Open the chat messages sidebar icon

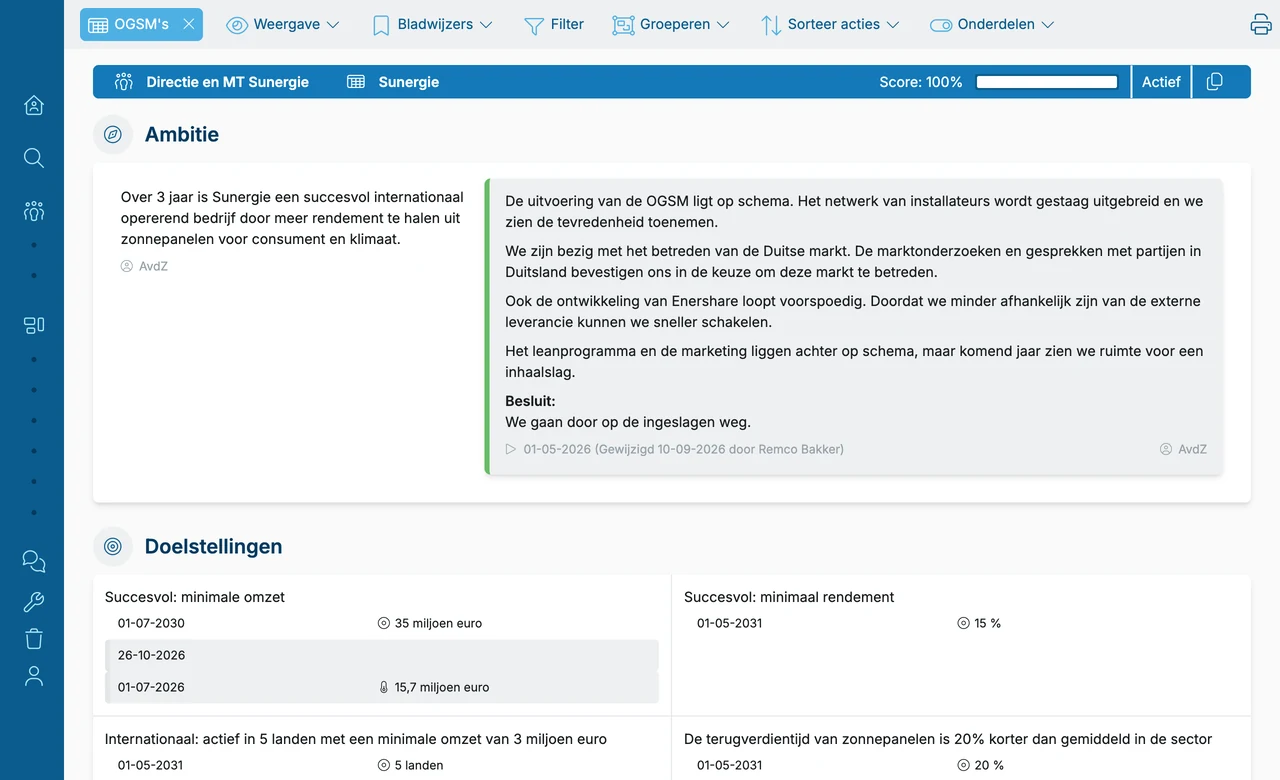coord(34,561)
